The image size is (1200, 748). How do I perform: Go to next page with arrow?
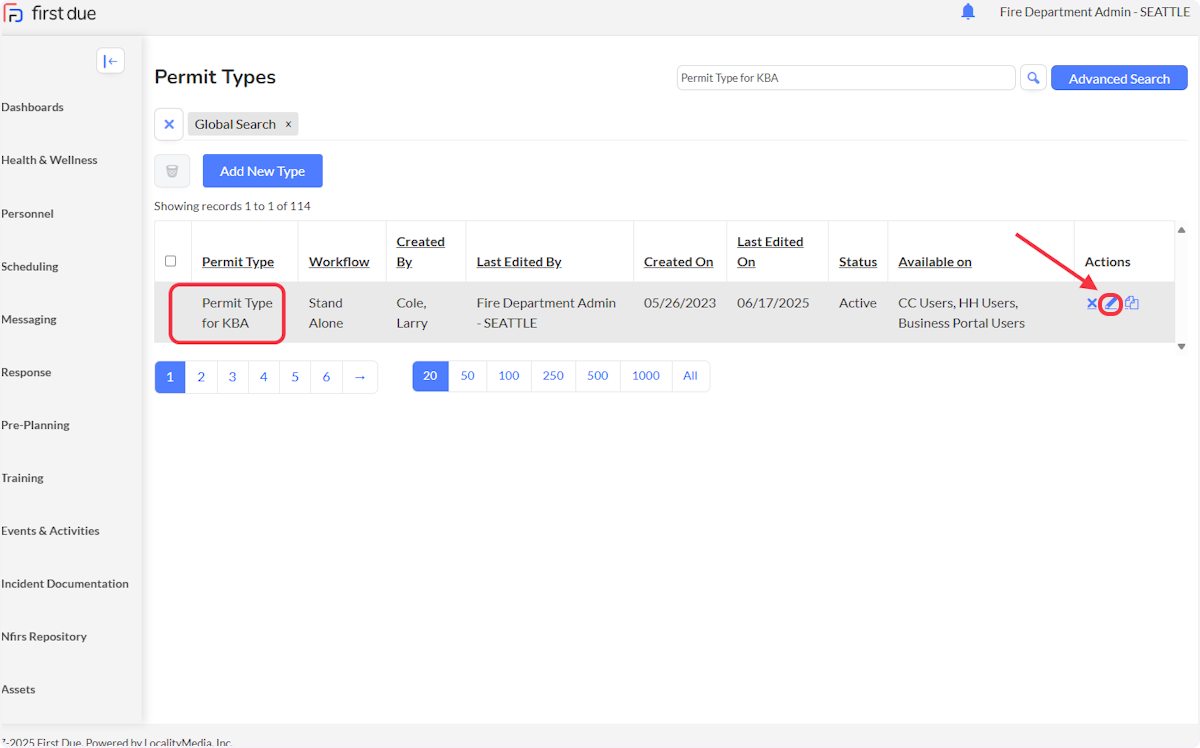click(x=360, y=376)
